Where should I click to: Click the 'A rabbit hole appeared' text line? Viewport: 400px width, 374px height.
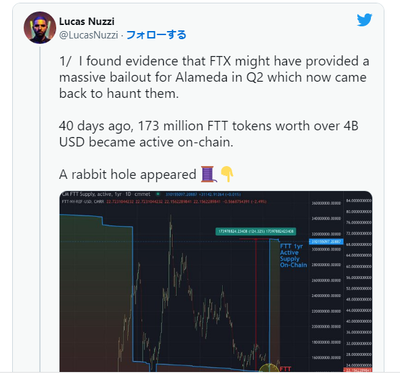(x=128, y=174)
